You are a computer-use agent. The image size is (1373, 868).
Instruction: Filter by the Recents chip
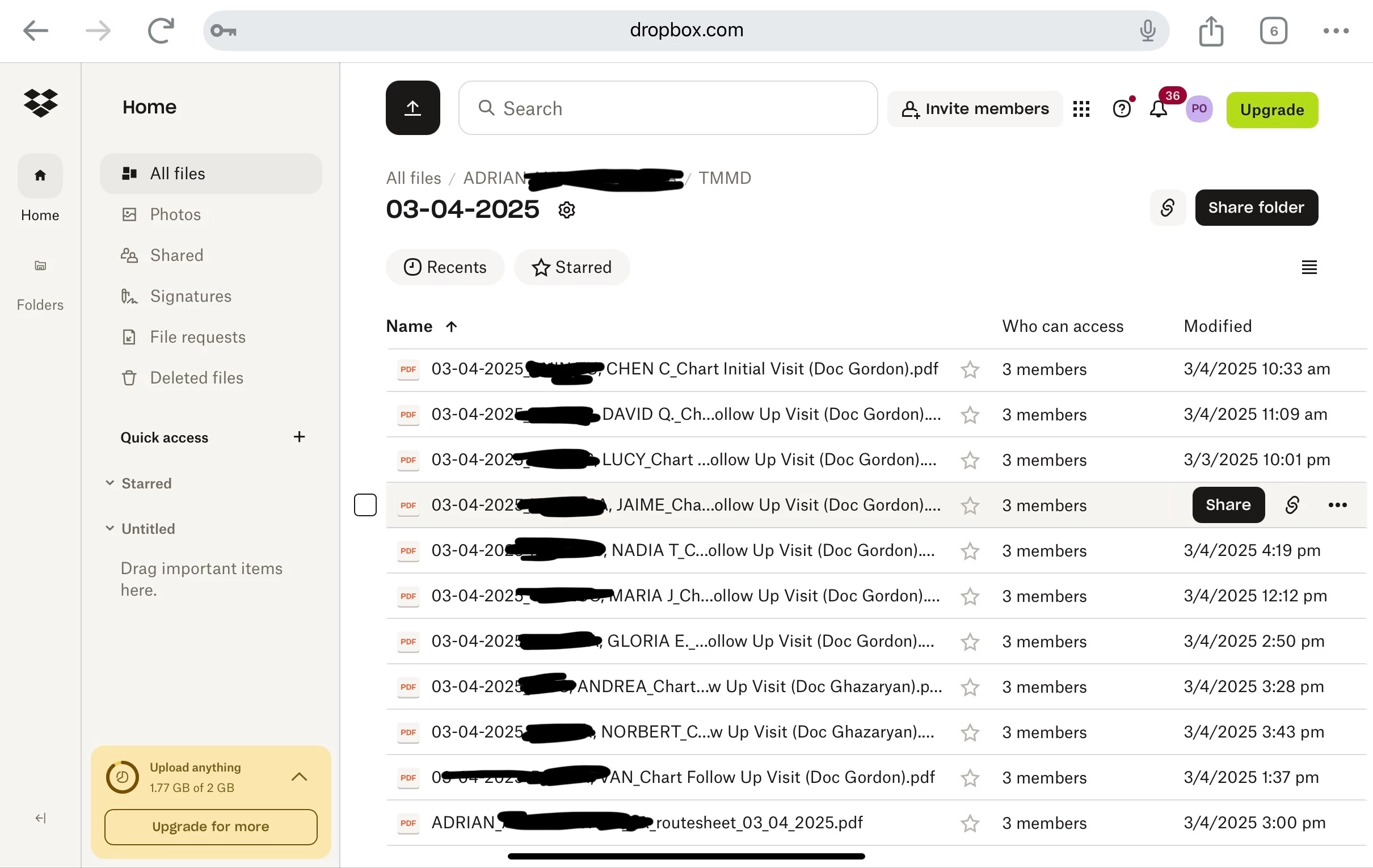(x=445, y=267)
